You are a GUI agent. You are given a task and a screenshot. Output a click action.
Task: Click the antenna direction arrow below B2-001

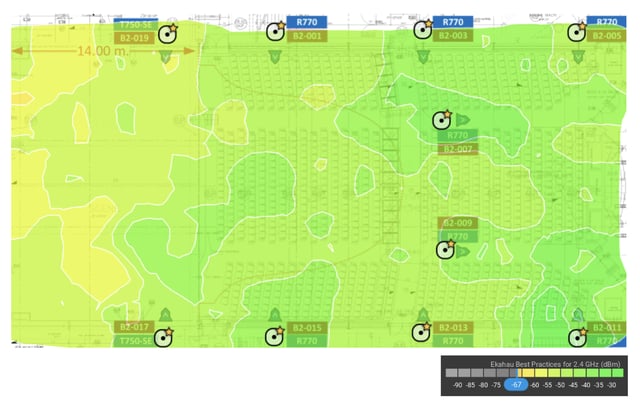click(275, 57)
